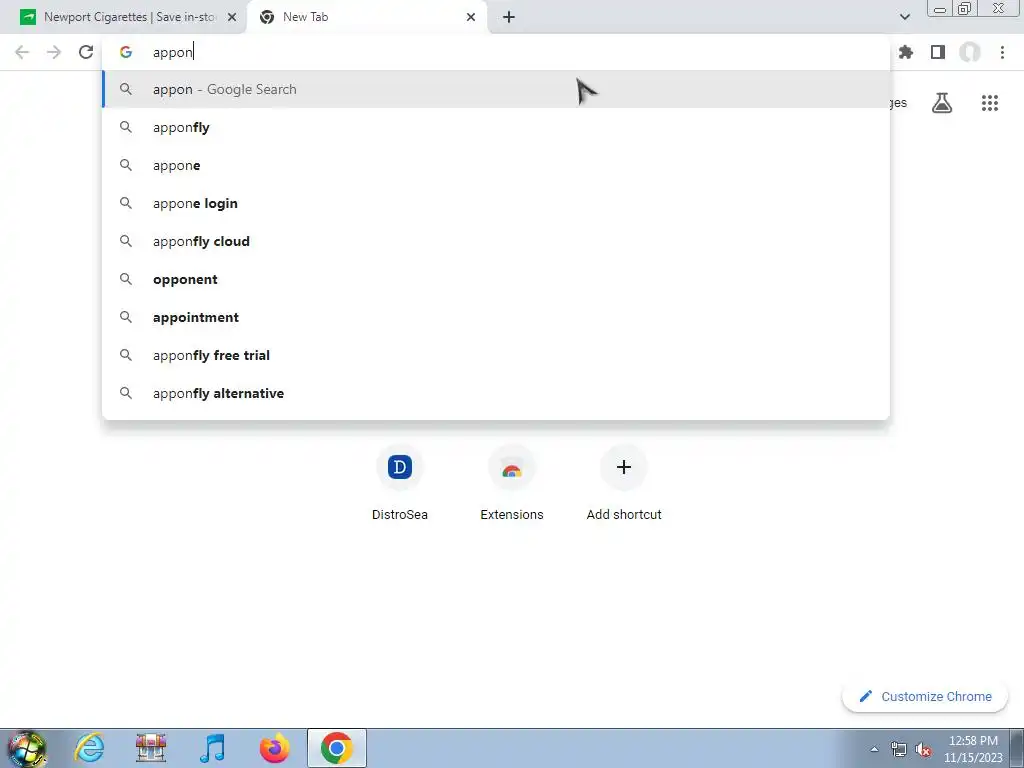Launch Firefox from the taskbar

coord(274,748)
